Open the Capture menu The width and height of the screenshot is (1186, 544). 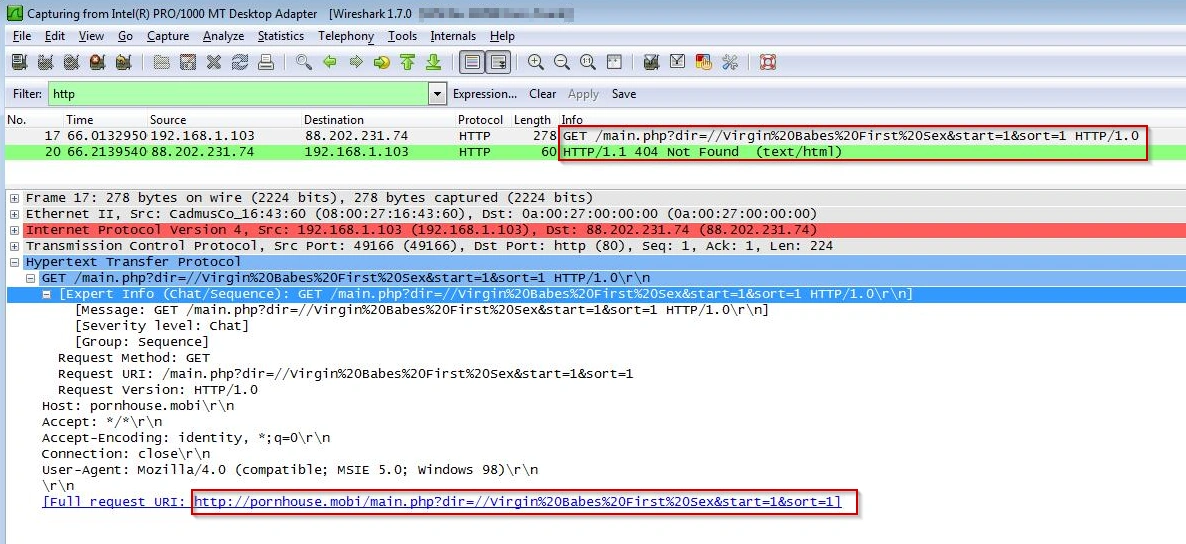click(168, 36)
